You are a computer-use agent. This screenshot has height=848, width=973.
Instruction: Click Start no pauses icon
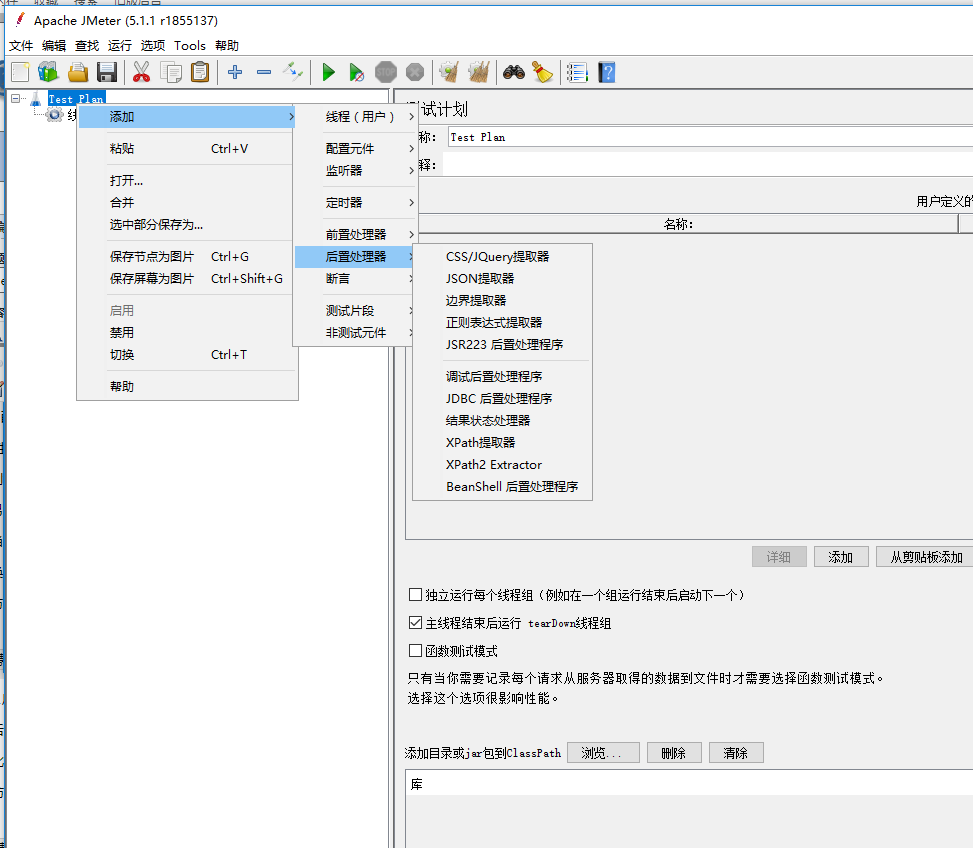pyautogui.click(x=356, y=73)
